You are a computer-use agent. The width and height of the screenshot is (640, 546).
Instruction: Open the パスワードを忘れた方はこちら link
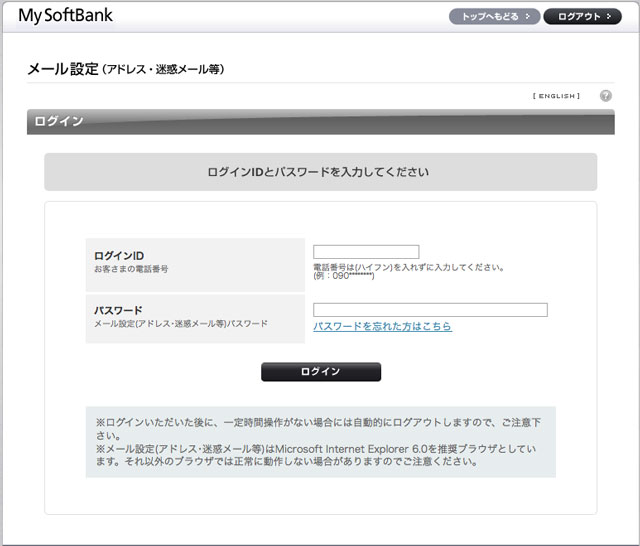pyautogui.click(x=382, y=326)
